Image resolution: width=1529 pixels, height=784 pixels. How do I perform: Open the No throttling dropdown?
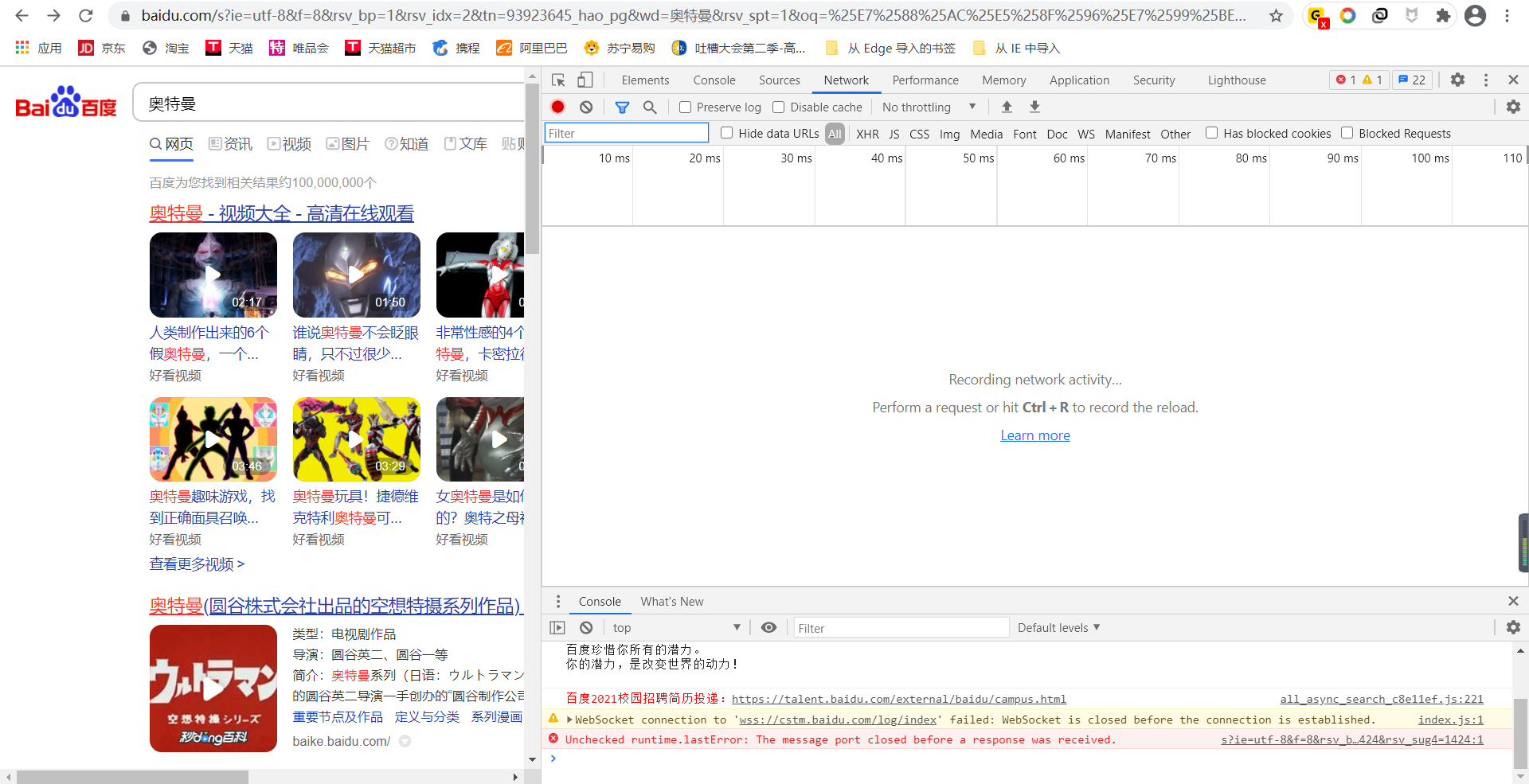pyautogui.click(x=929, y=107)
